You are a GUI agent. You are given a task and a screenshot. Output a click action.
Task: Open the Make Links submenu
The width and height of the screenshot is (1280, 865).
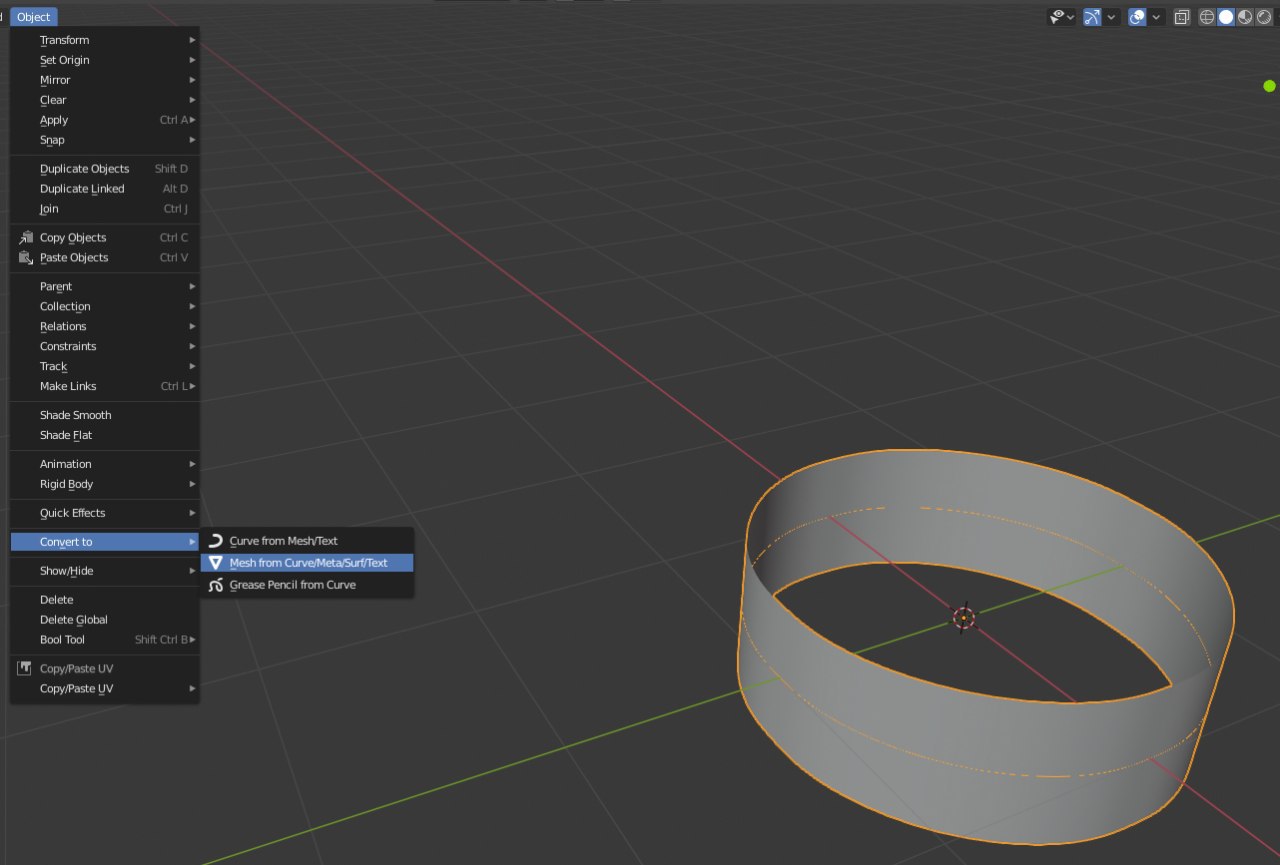(105, 387)
